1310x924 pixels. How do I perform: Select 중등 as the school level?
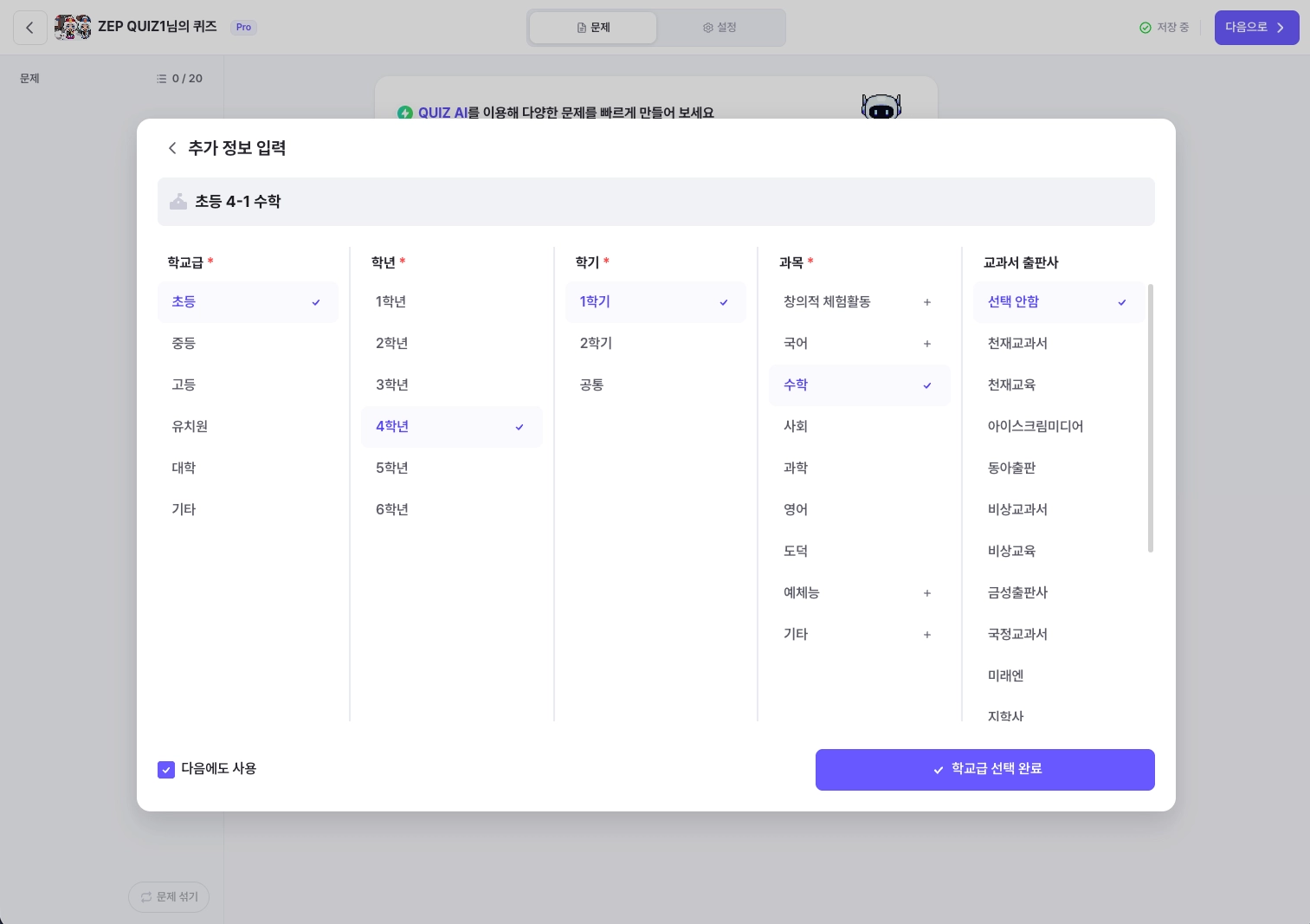tap(248, 344)
